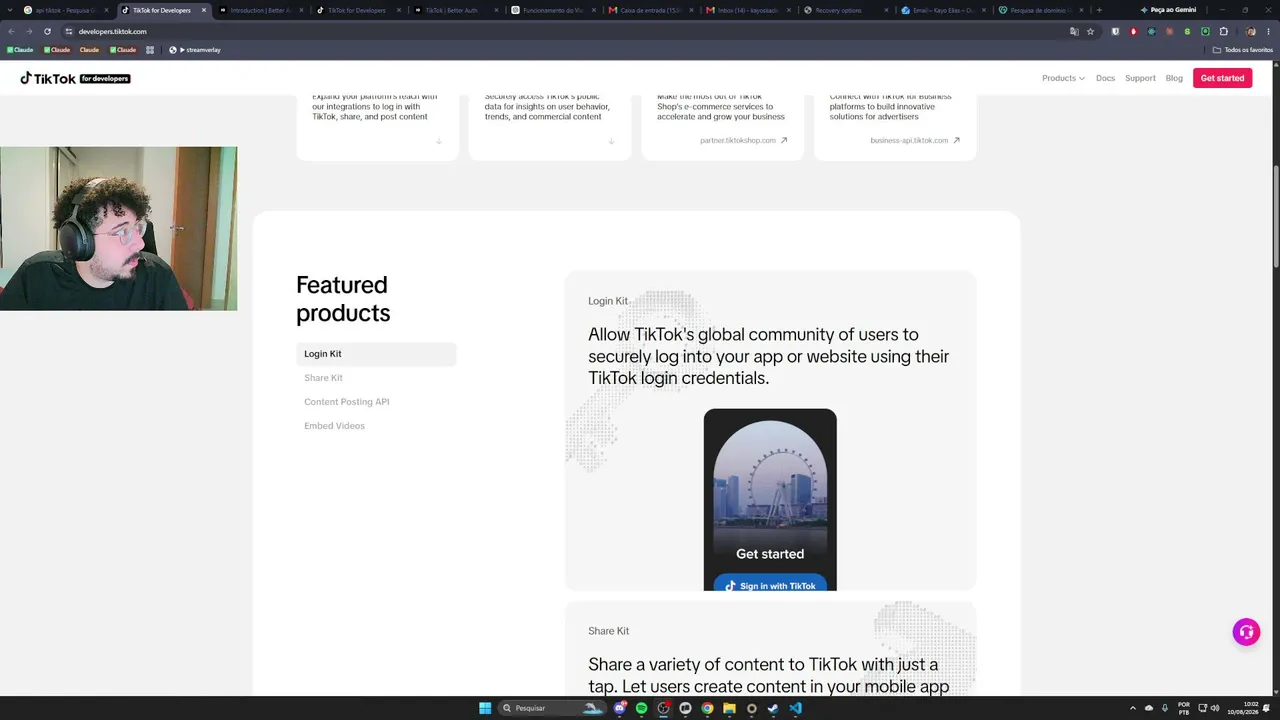This screenshot has height=720, width=1280.
Task: Select Embed Videos in Featured products list
Action: [x=334, y=426]
